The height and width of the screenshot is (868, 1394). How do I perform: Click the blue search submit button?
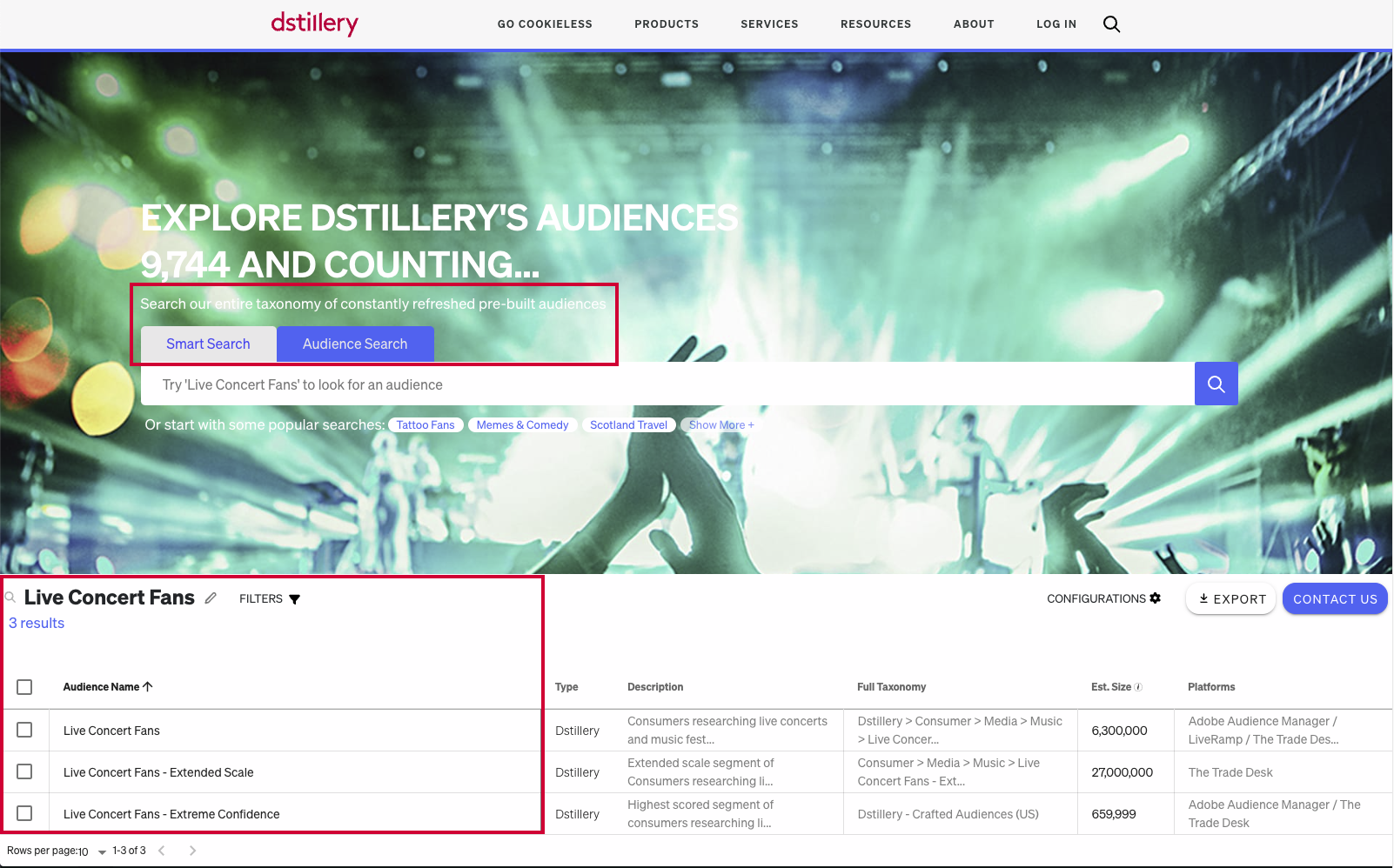(1216, 384)
